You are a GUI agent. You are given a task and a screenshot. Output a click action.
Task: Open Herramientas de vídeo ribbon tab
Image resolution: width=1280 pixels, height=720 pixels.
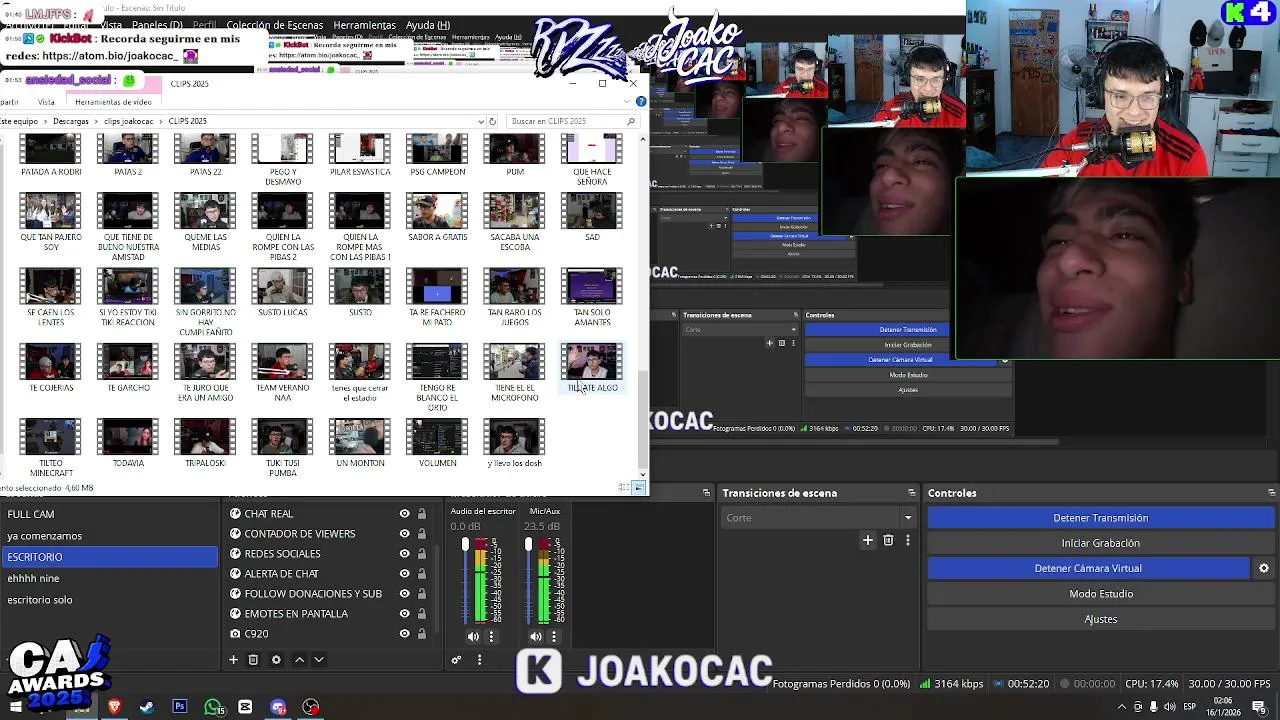pyautogui.click(x=113, y=102)
